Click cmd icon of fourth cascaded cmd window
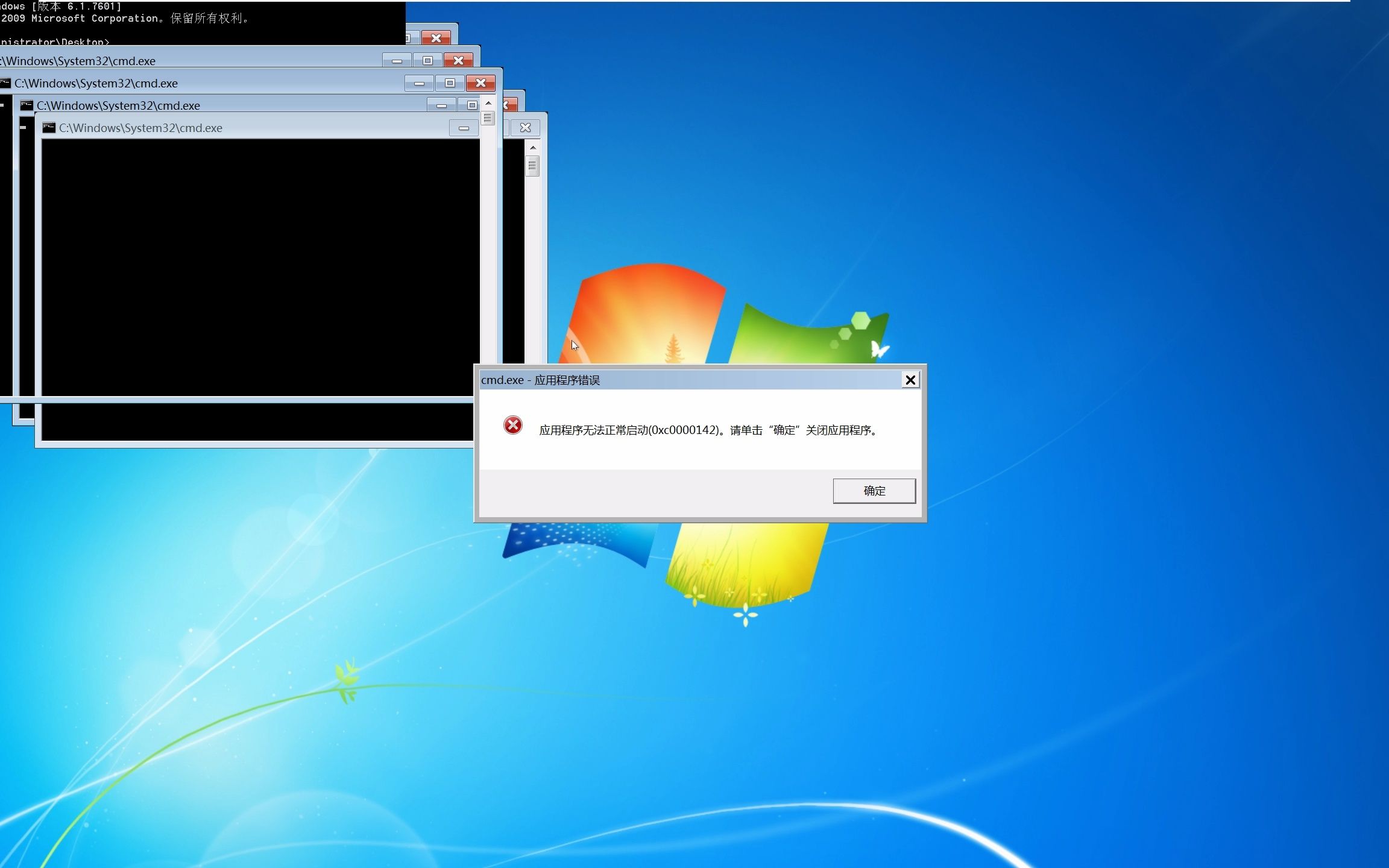 click(27, 105)
